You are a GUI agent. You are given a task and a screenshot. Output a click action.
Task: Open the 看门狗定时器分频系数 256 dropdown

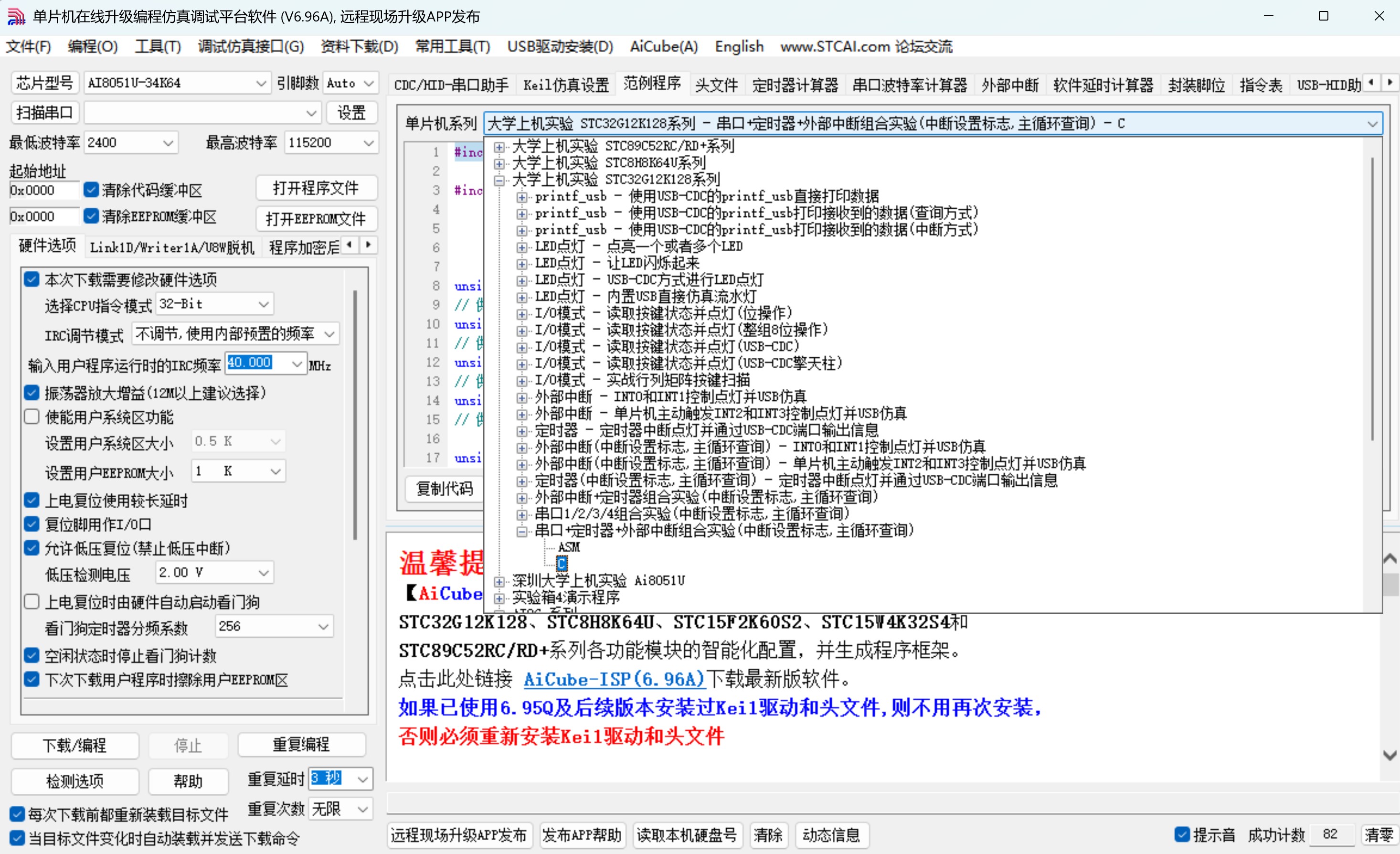point(274,626)
